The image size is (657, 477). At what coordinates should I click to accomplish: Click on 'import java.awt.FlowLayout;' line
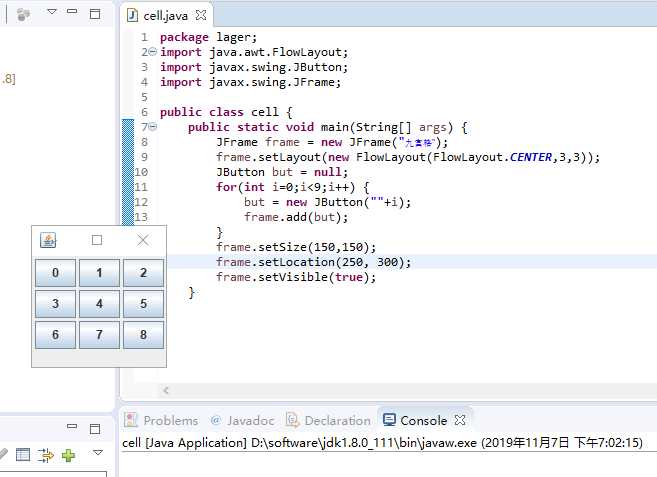click(254, 52)
